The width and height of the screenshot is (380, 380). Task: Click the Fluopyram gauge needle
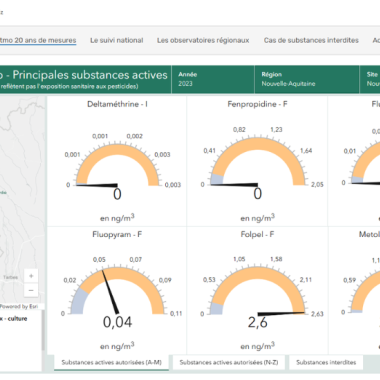[x=110, y=292]
